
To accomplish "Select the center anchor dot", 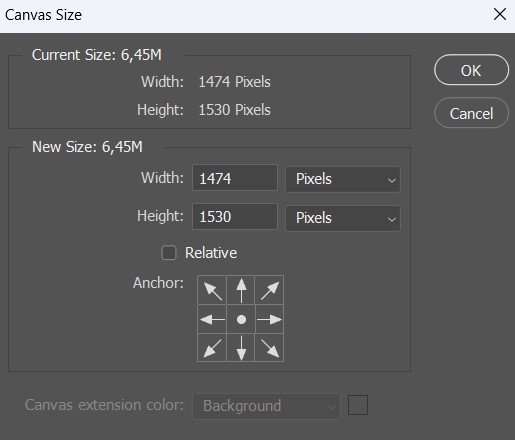I will point(241,319).
